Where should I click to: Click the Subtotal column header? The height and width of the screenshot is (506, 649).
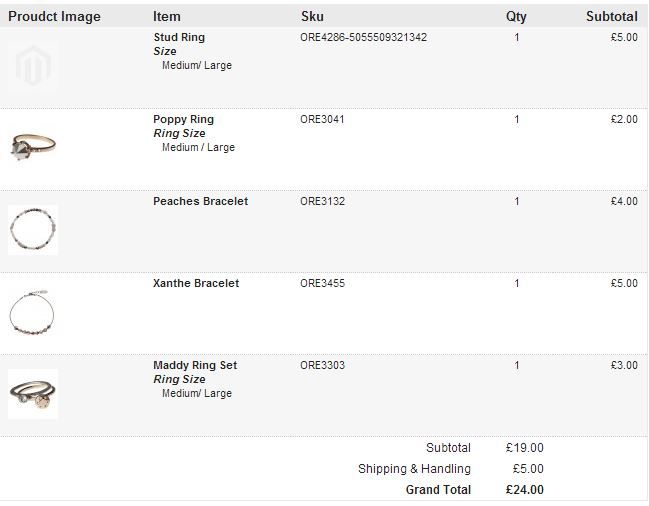612,17
